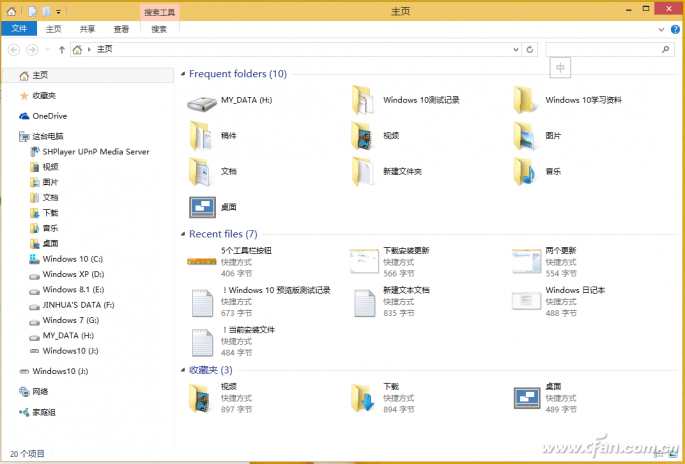Click the 中 input method indicator
This screenshot has height=464, width=685.
[x=560, y=68]
